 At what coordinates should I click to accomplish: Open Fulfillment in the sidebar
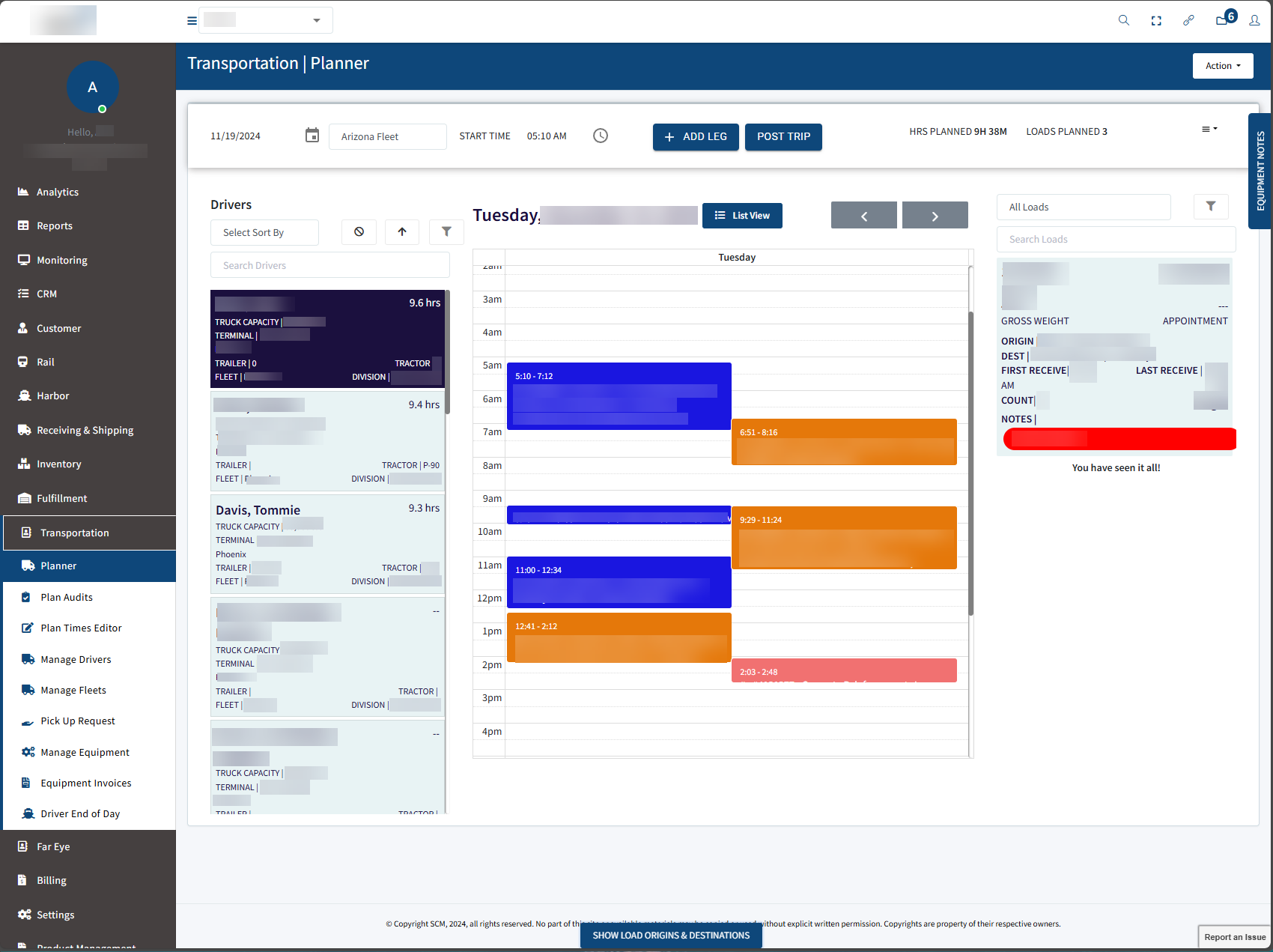pos(61,498)
